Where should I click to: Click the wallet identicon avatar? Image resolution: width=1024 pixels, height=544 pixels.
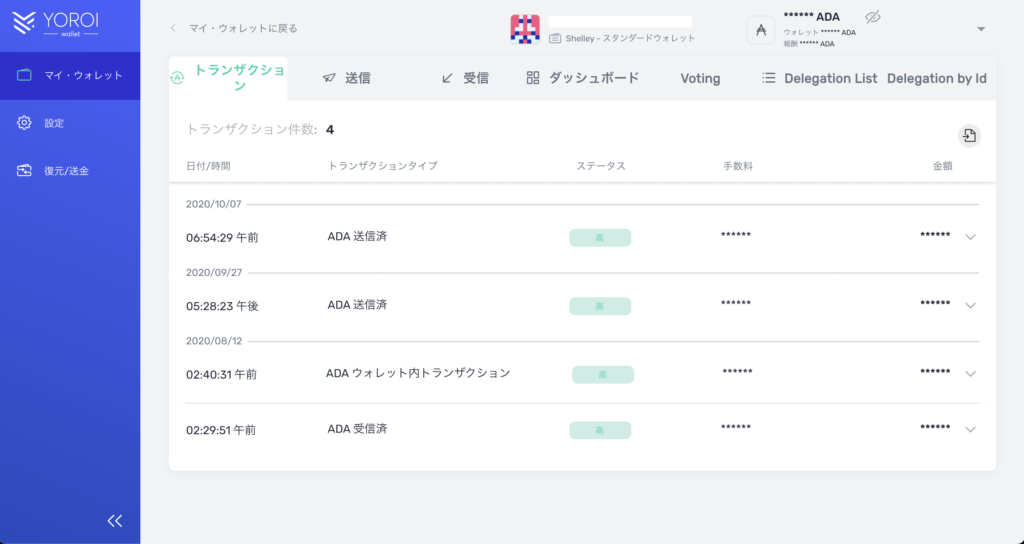[x=525, y=29]
